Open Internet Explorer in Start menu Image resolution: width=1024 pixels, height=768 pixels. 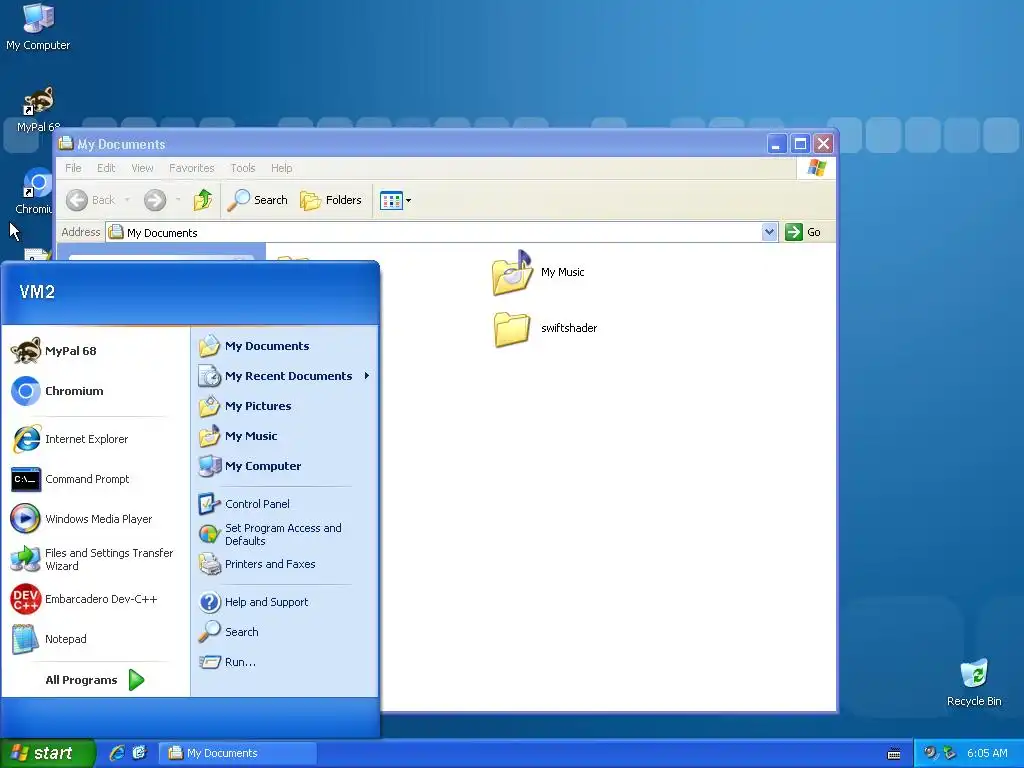tap(96, 439)
